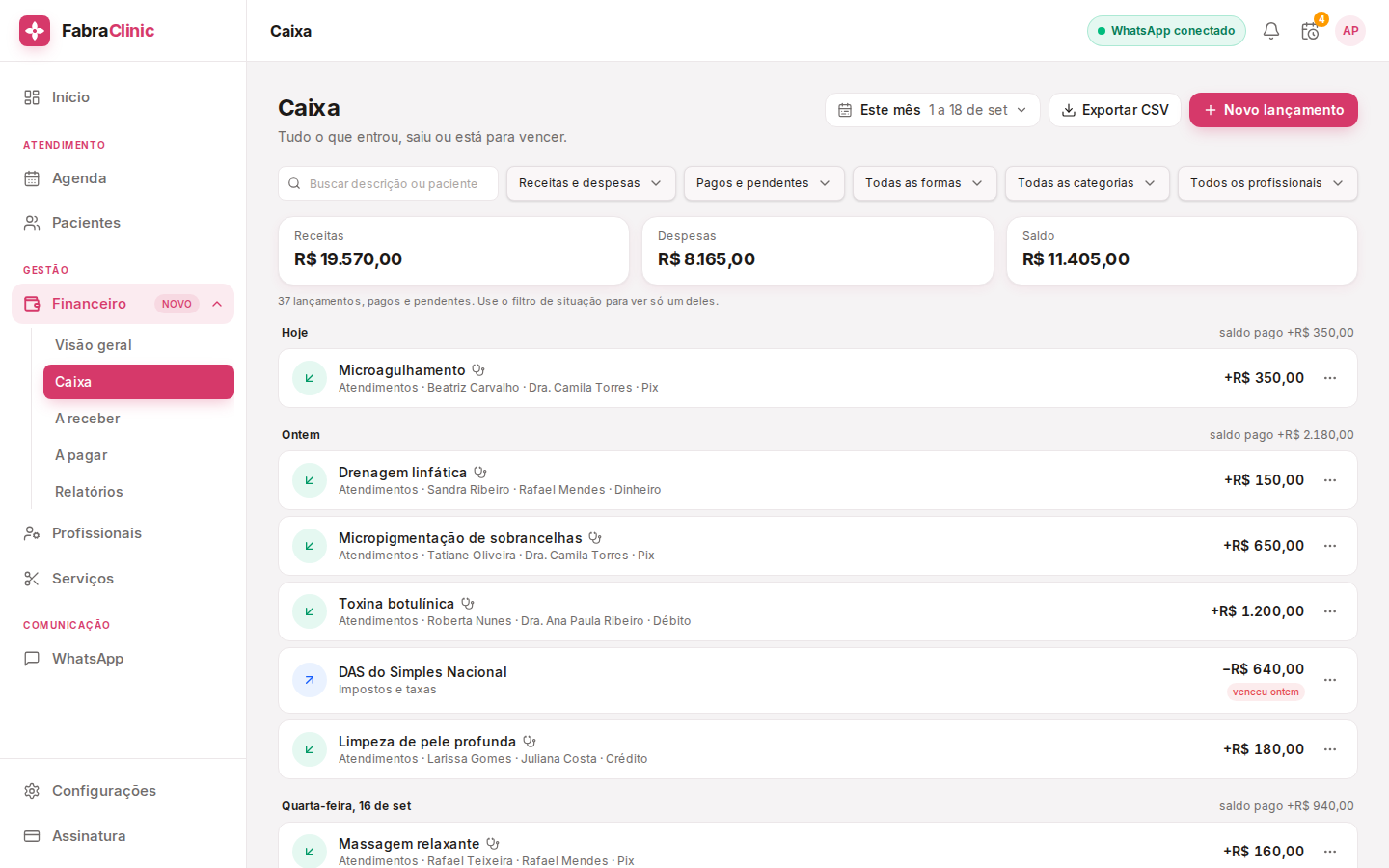This screenshot has height=868, width=1389.
Task: Open the Todas as categorias dropdown
Action: tap(1087, 183)
